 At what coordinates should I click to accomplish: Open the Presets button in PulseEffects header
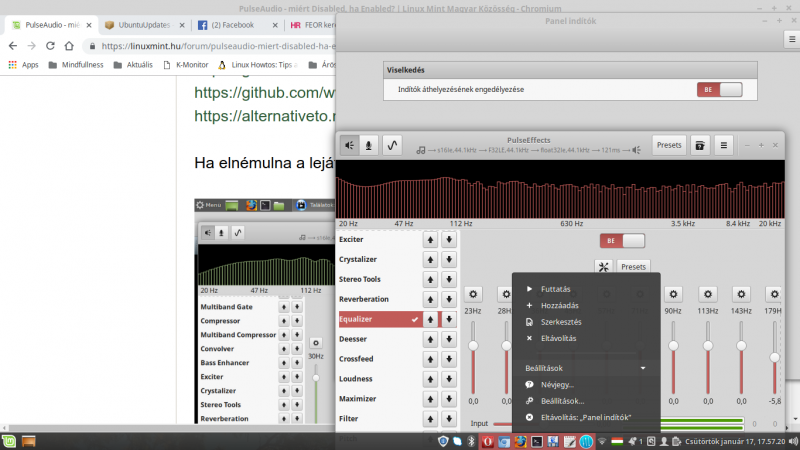pos(669,145)
